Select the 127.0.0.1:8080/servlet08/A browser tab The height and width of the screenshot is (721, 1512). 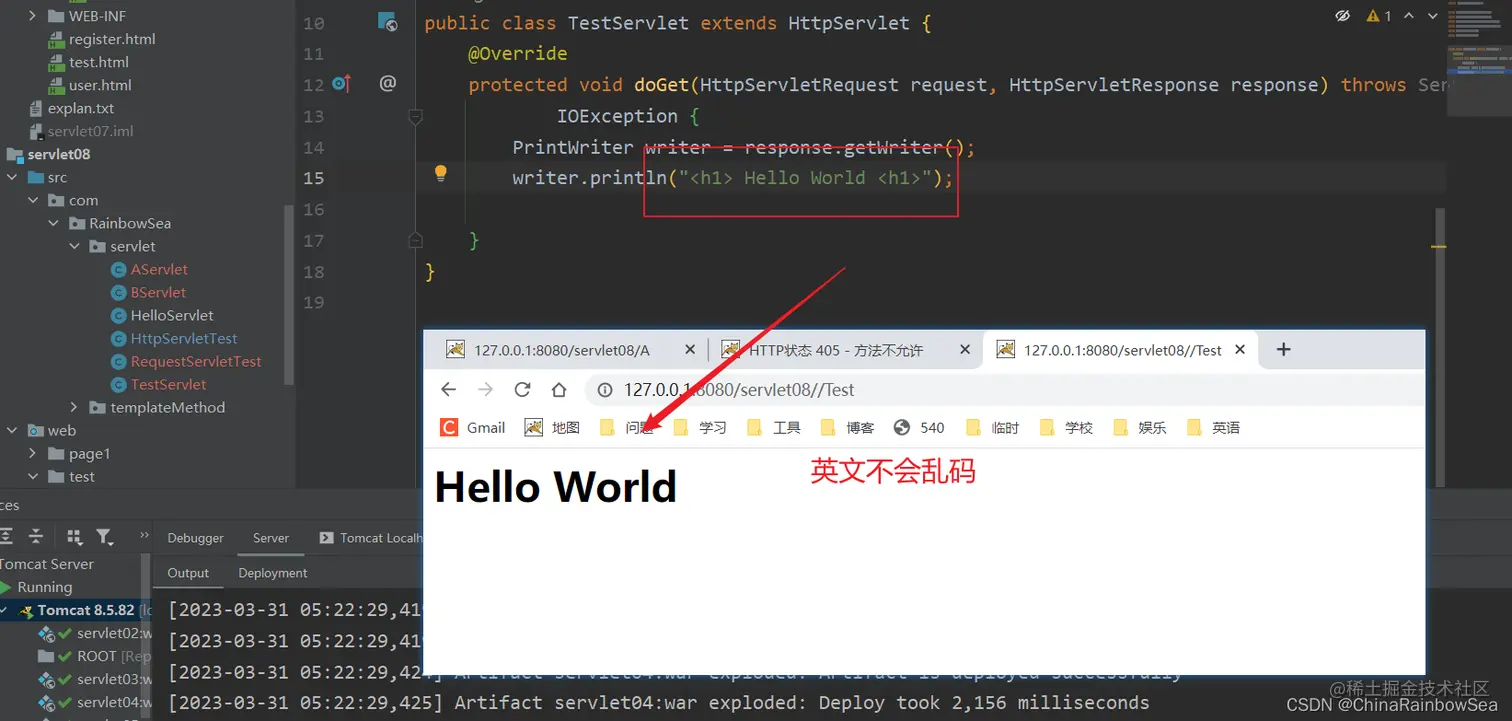(570, 350)
